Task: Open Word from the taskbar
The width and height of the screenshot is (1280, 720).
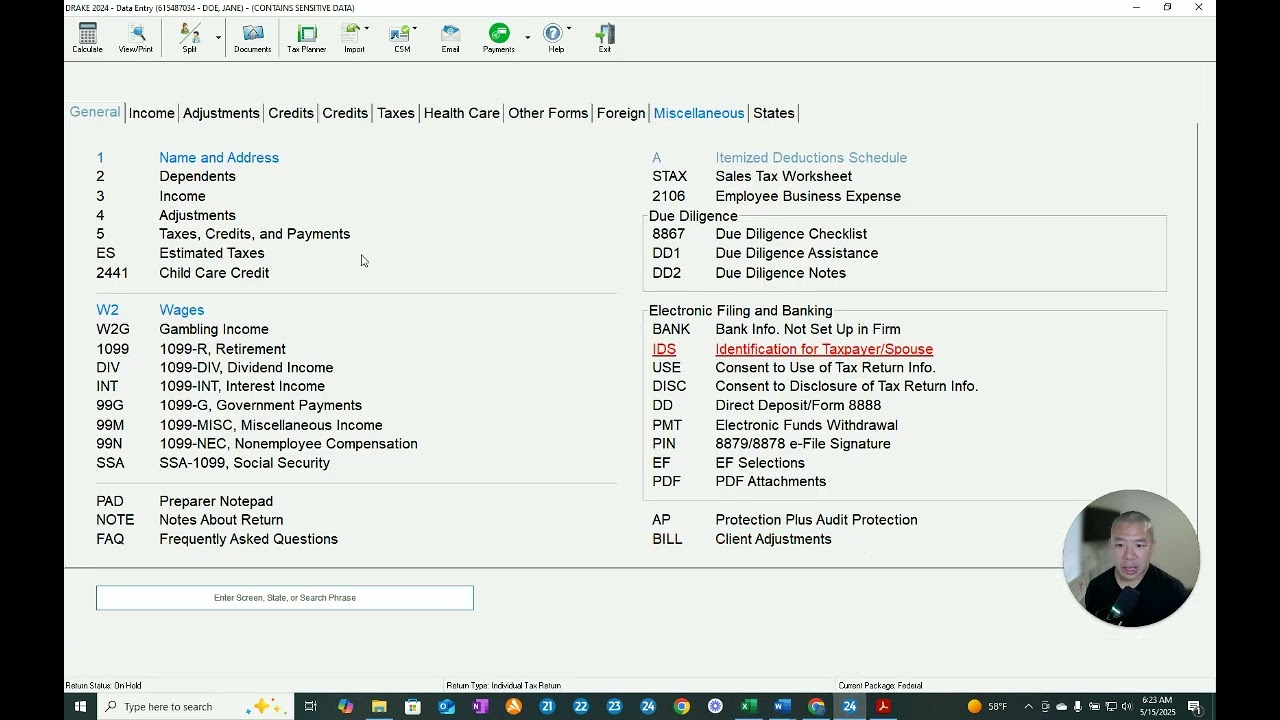Action: (782, 706)
